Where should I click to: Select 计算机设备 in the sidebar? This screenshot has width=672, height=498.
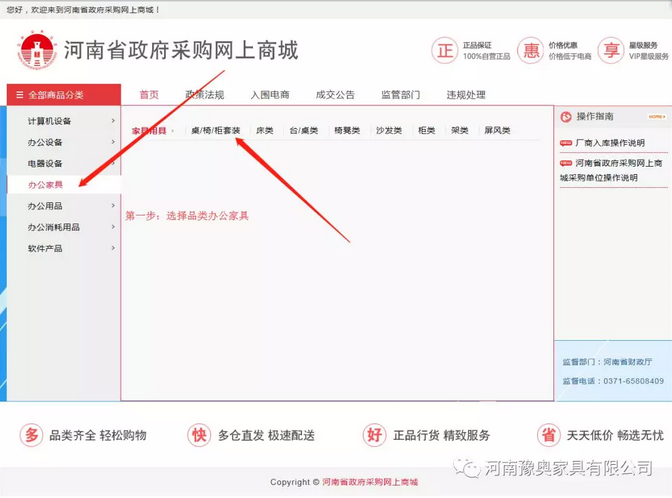click(49, 121)
